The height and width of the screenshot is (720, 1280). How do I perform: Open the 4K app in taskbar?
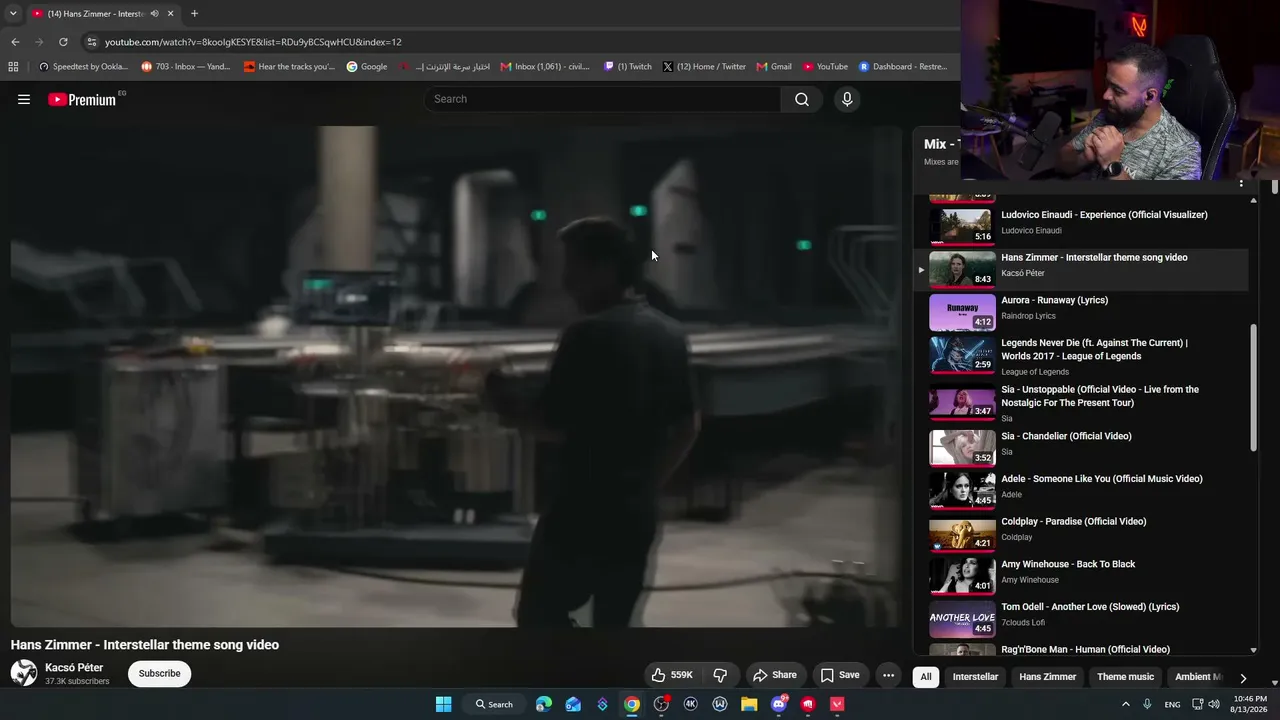[690, 704]
